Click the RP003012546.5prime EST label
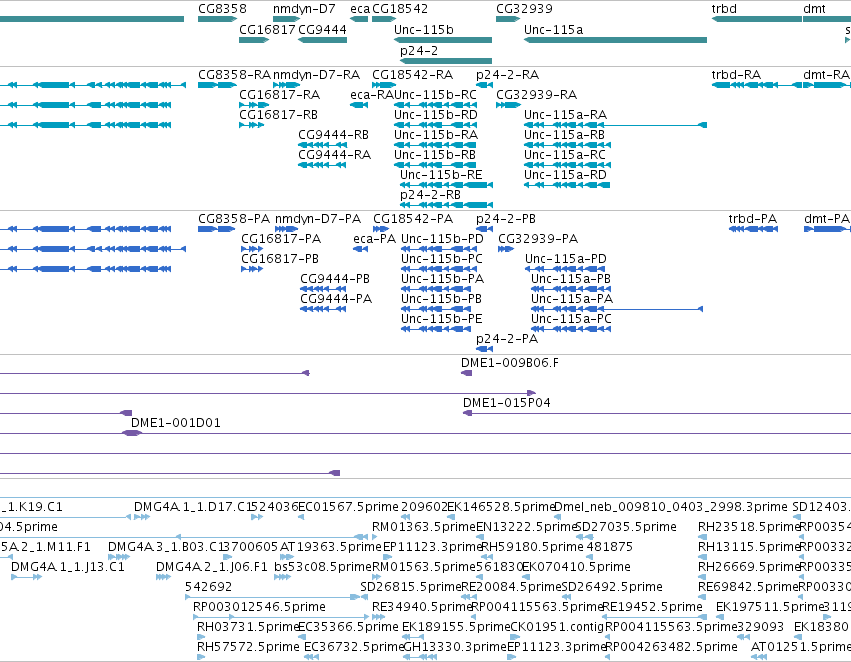Screen dimensions: 851x662 point(259,607)
